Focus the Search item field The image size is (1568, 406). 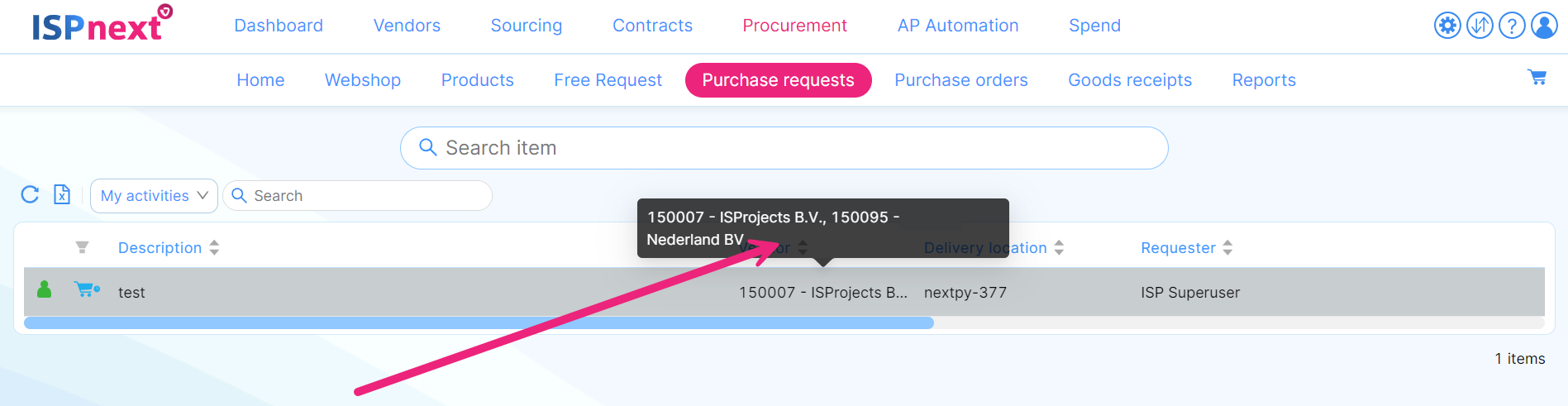pos(784,148)
